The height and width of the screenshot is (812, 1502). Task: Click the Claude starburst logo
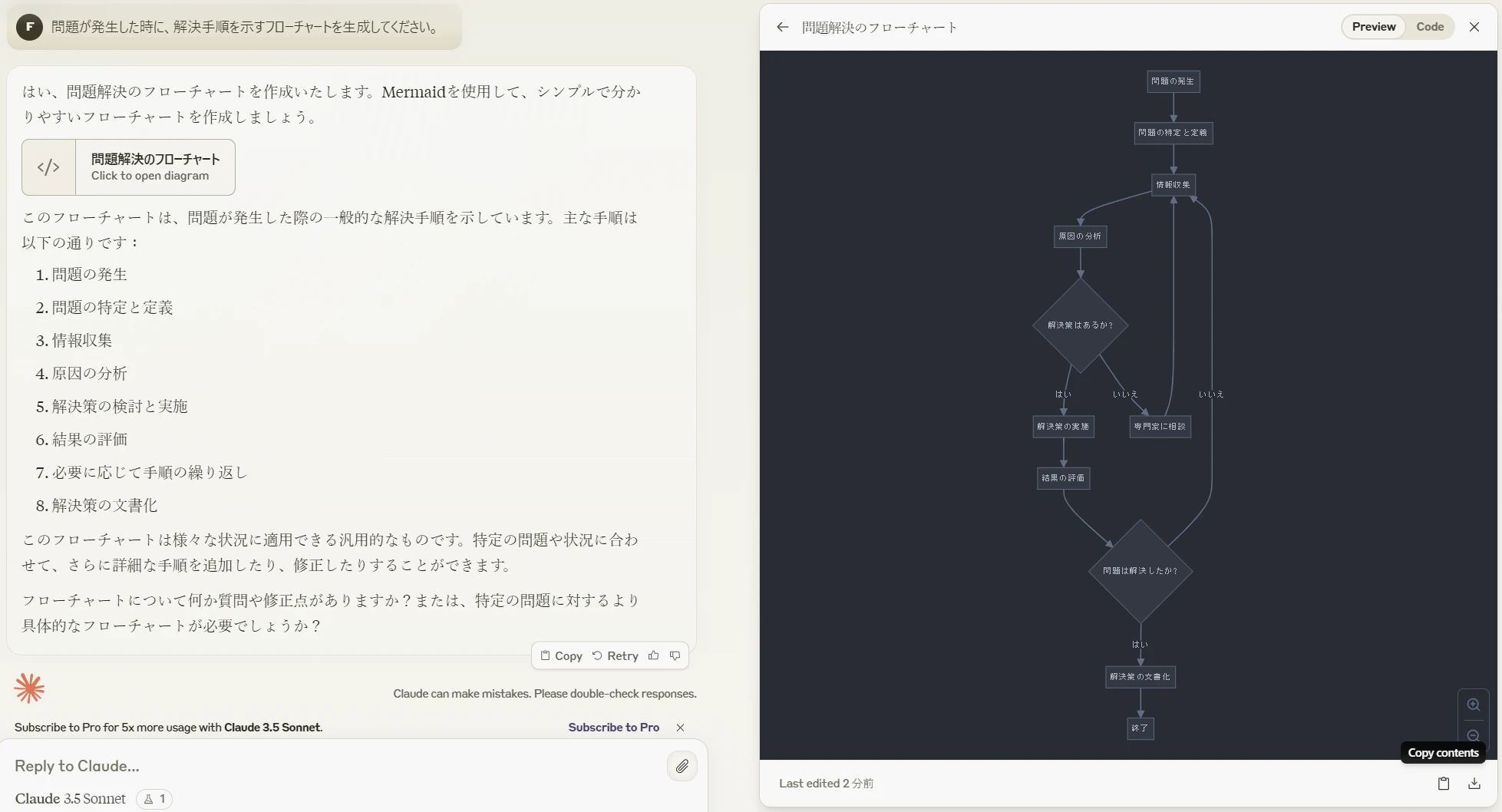[29, 688]
